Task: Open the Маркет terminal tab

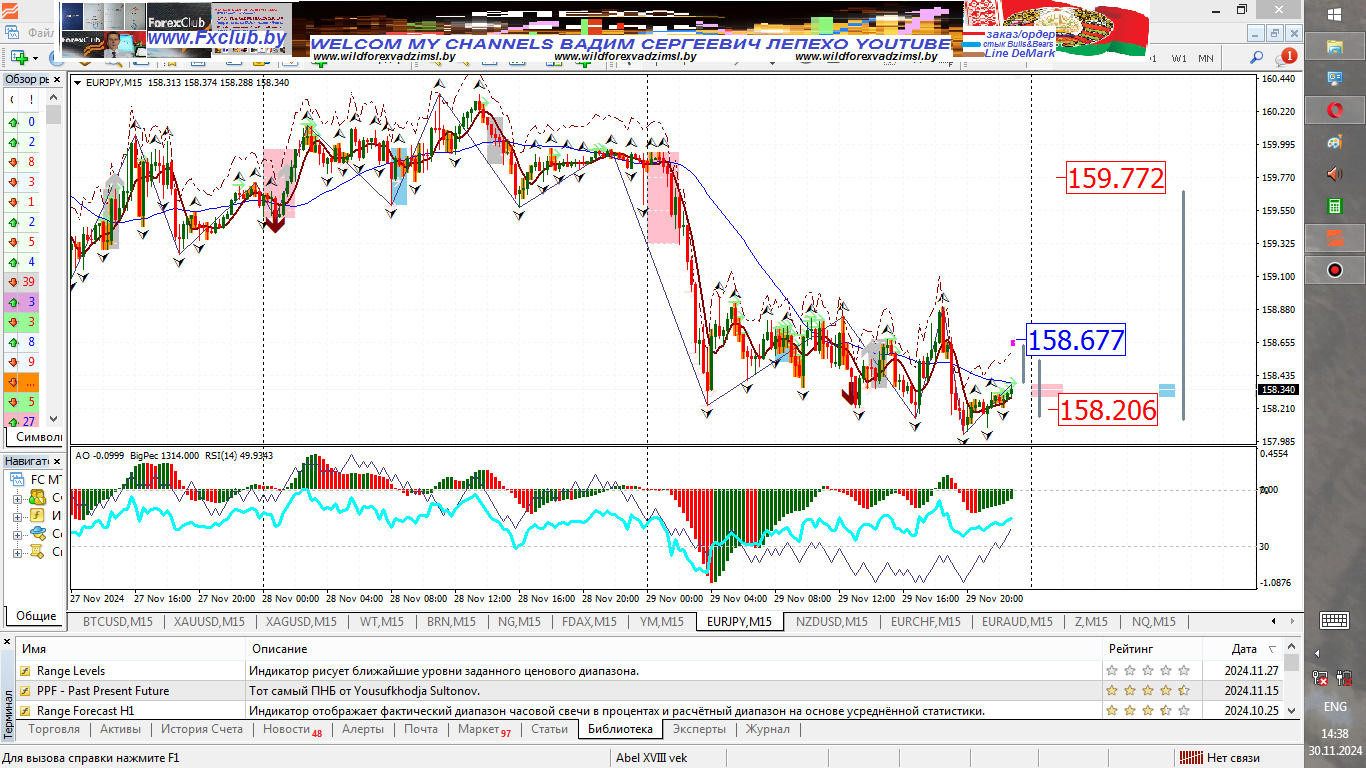Action: (x=484, y=730)
